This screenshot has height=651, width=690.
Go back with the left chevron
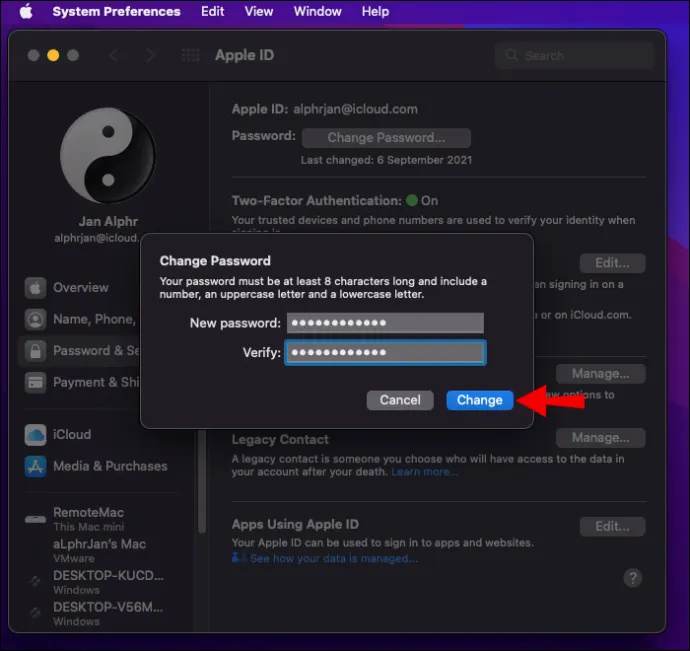114,55
